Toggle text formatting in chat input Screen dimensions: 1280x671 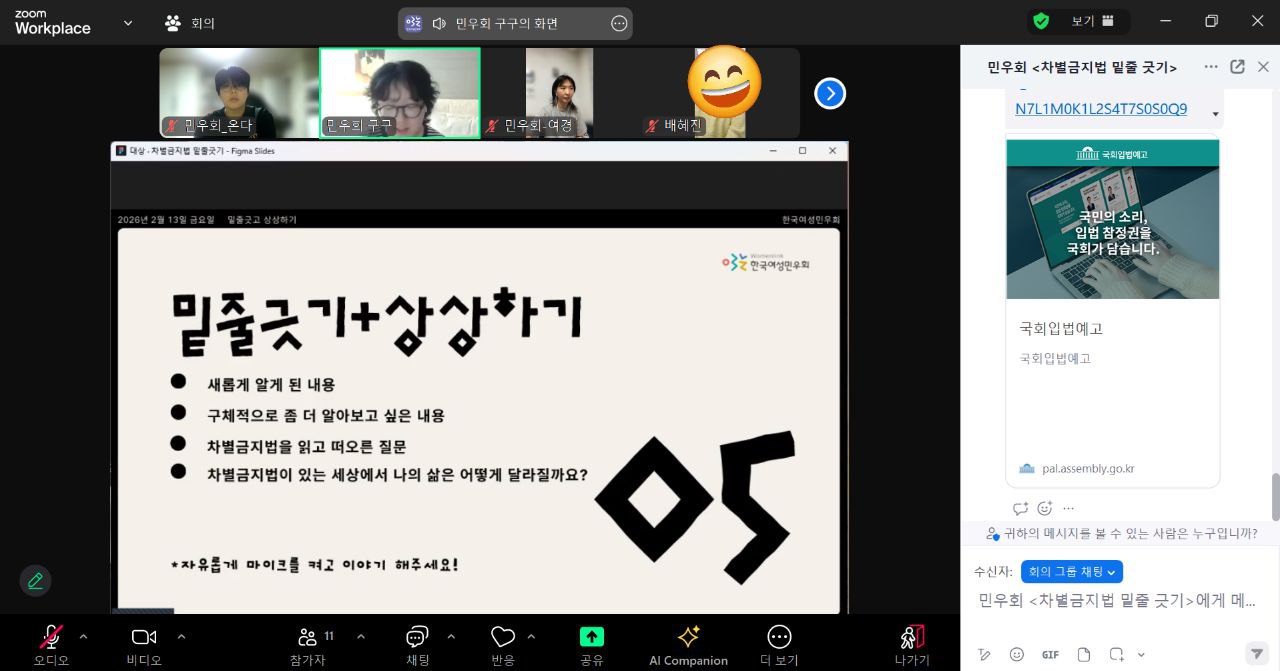984,654
